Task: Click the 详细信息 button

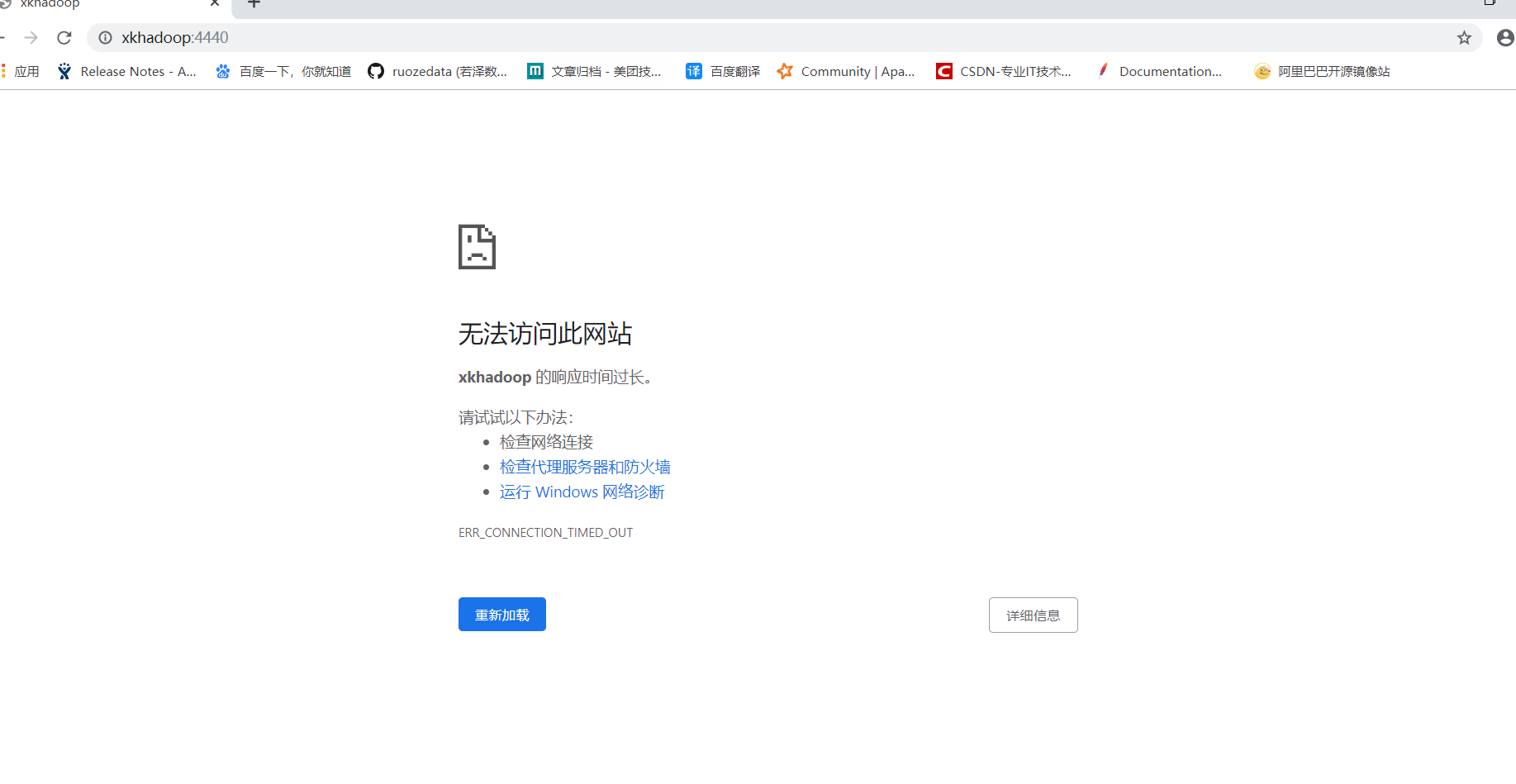Action: tap(1033, 615)
